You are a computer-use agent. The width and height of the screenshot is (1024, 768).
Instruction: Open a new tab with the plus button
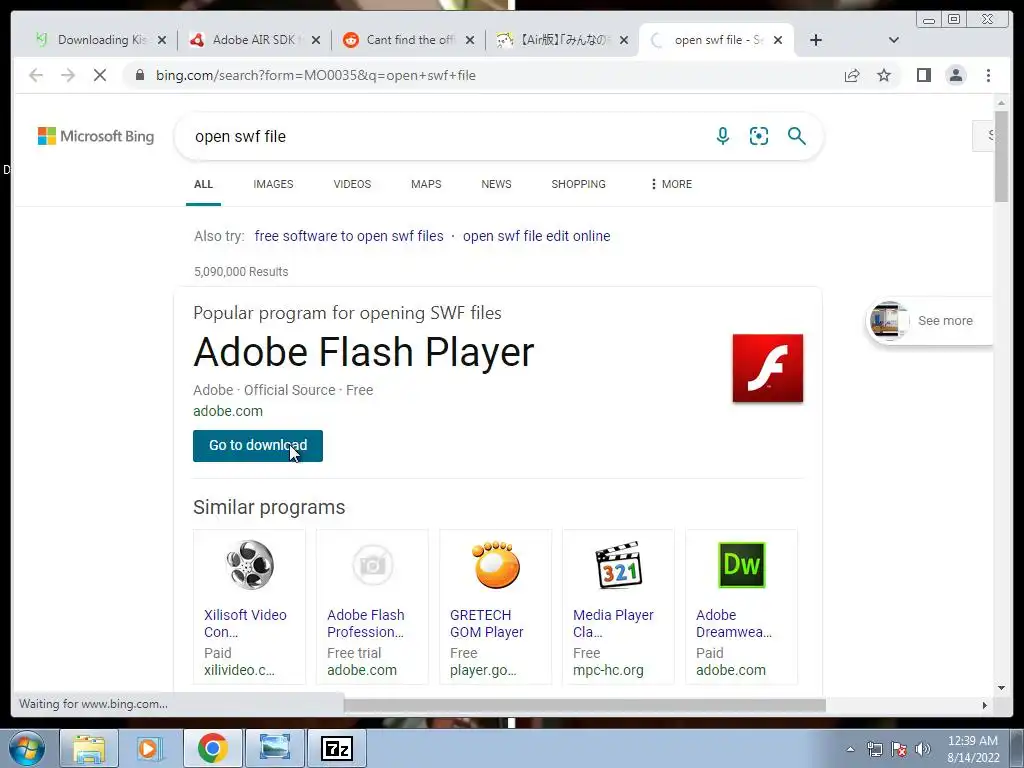coord(816,40)
